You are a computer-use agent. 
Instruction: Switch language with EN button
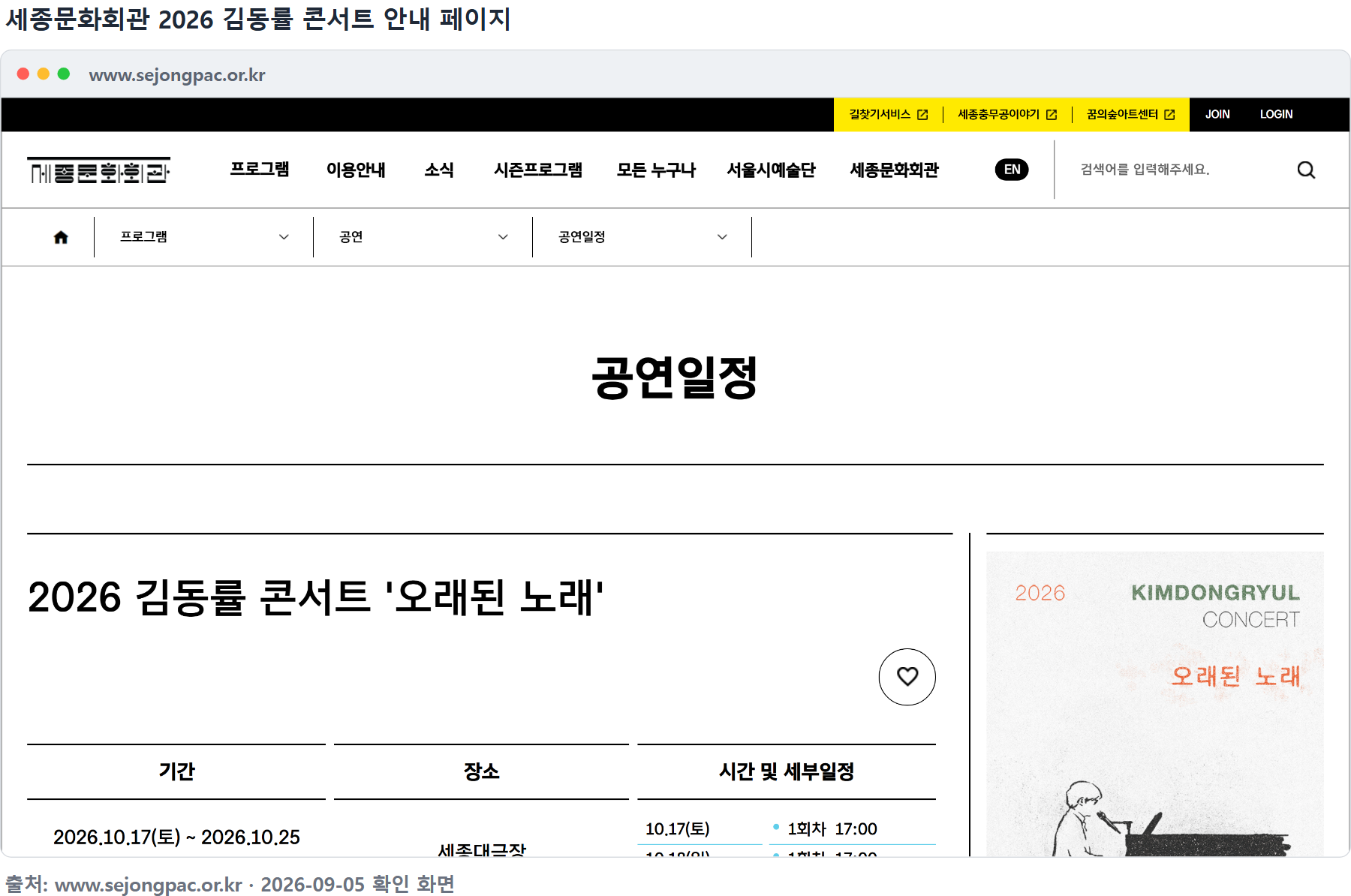point(1012,170)
